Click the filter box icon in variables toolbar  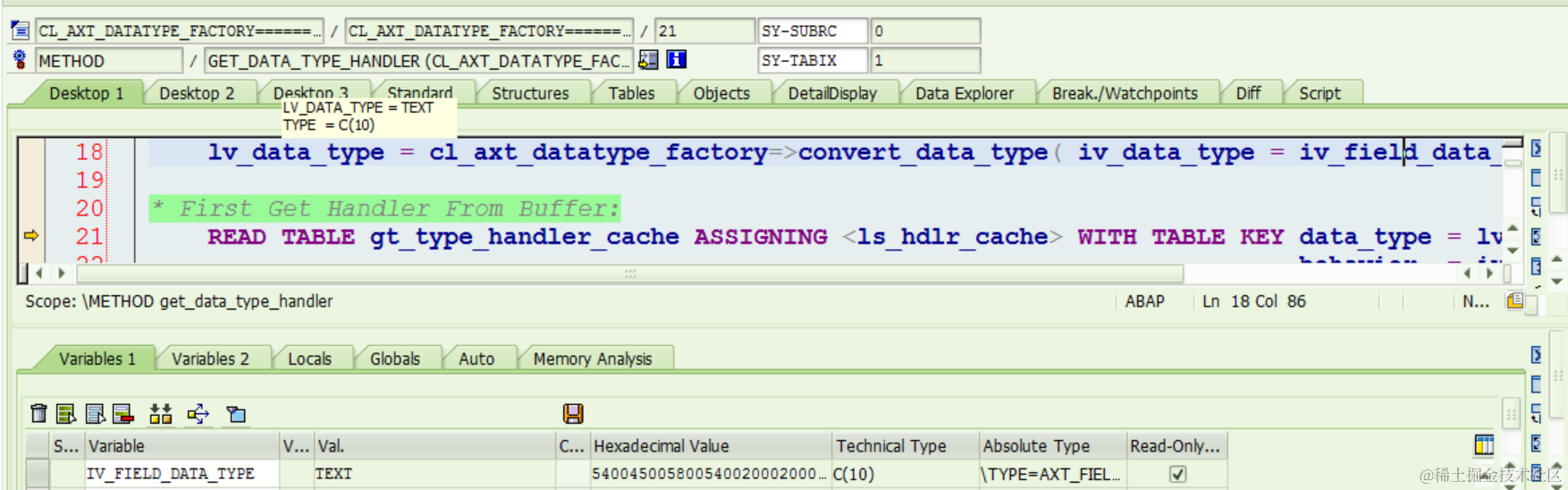click(236, 414)
